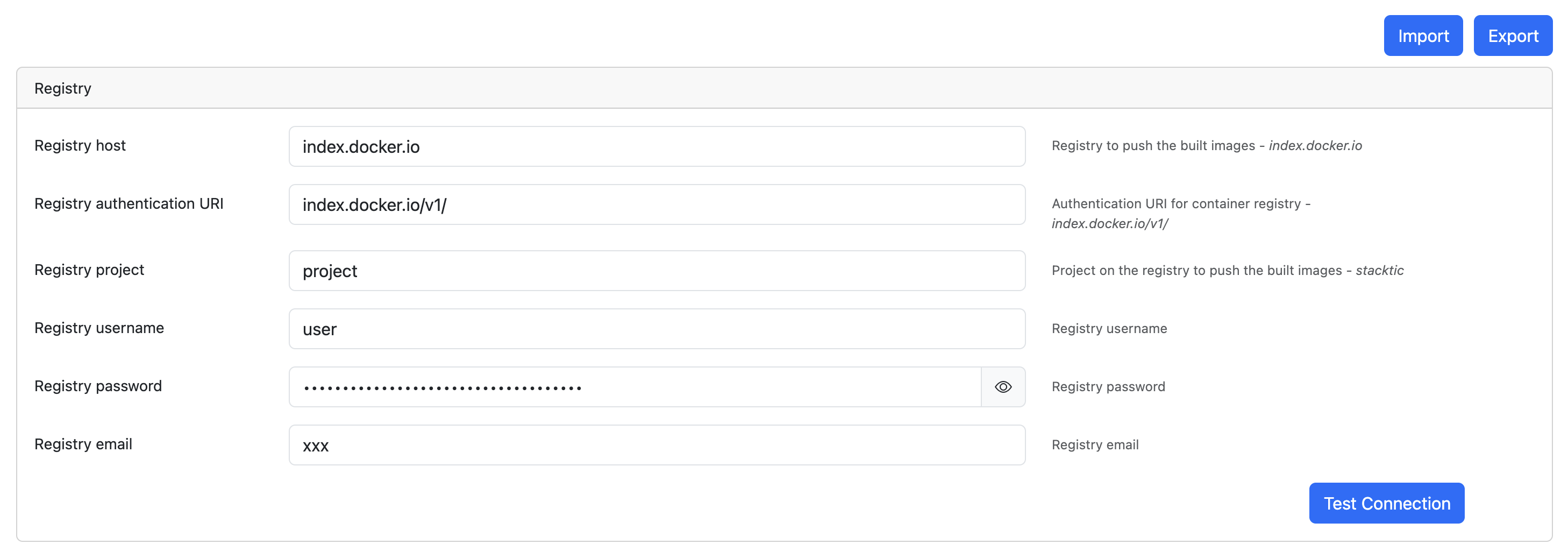Select the Registry project text box
1568x551 pixels.
656,271
